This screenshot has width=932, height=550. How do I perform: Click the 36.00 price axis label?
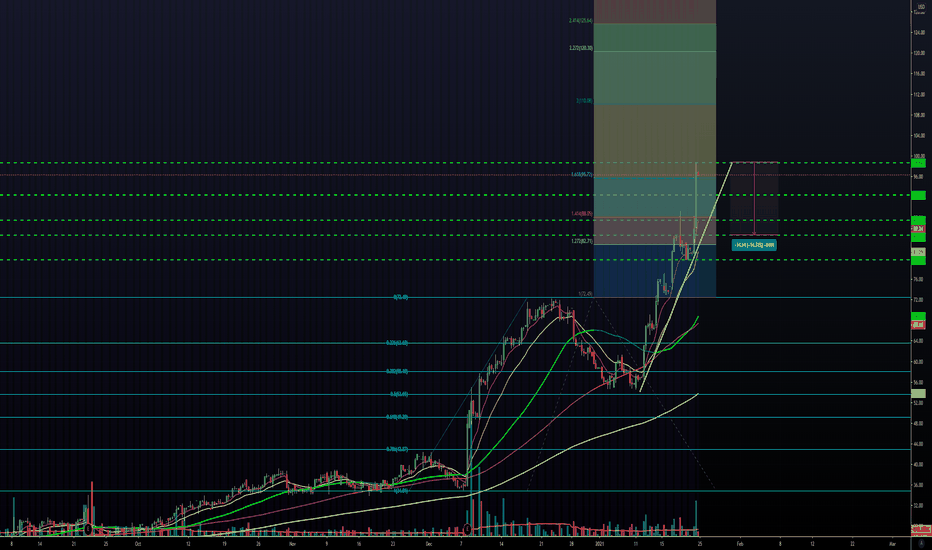point(918,485)
